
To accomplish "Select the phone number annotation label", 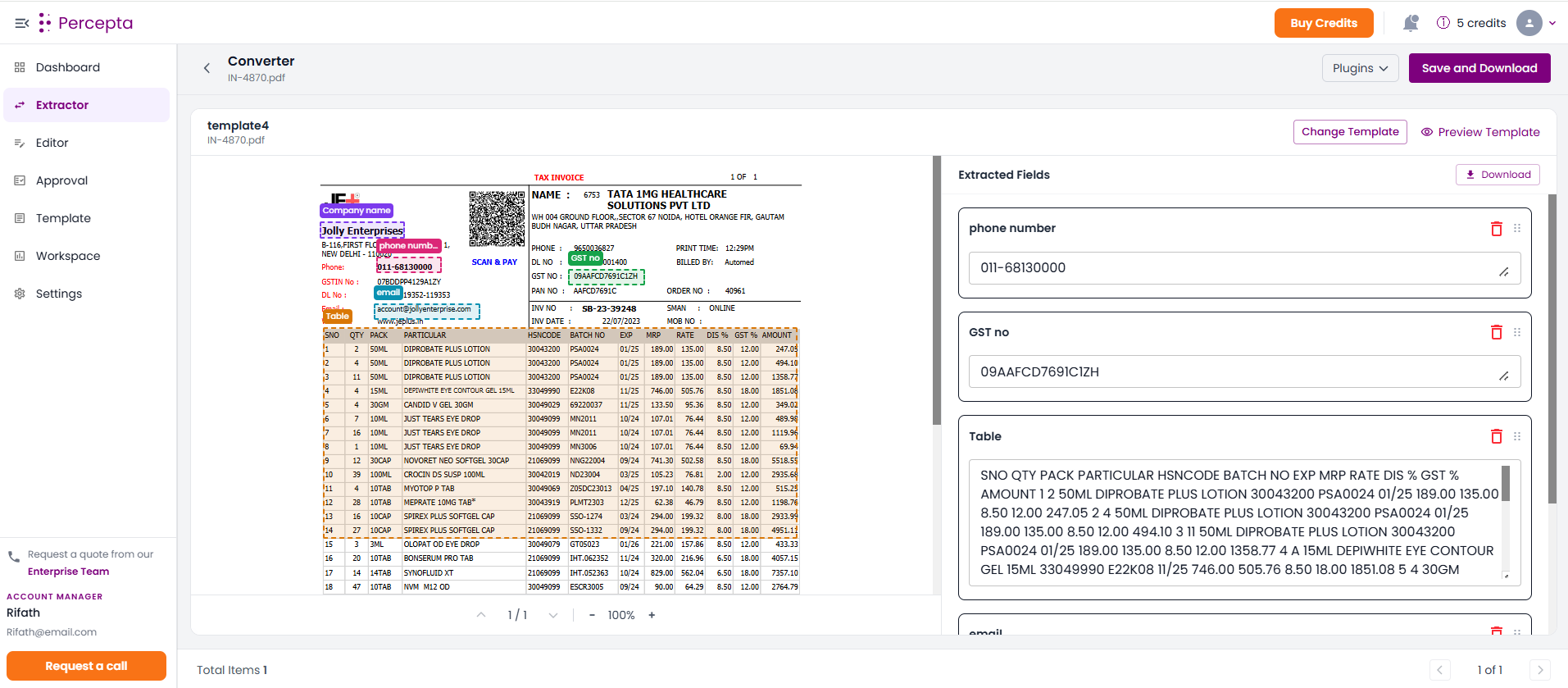I will pyautogui.click(x=409, y=245).
